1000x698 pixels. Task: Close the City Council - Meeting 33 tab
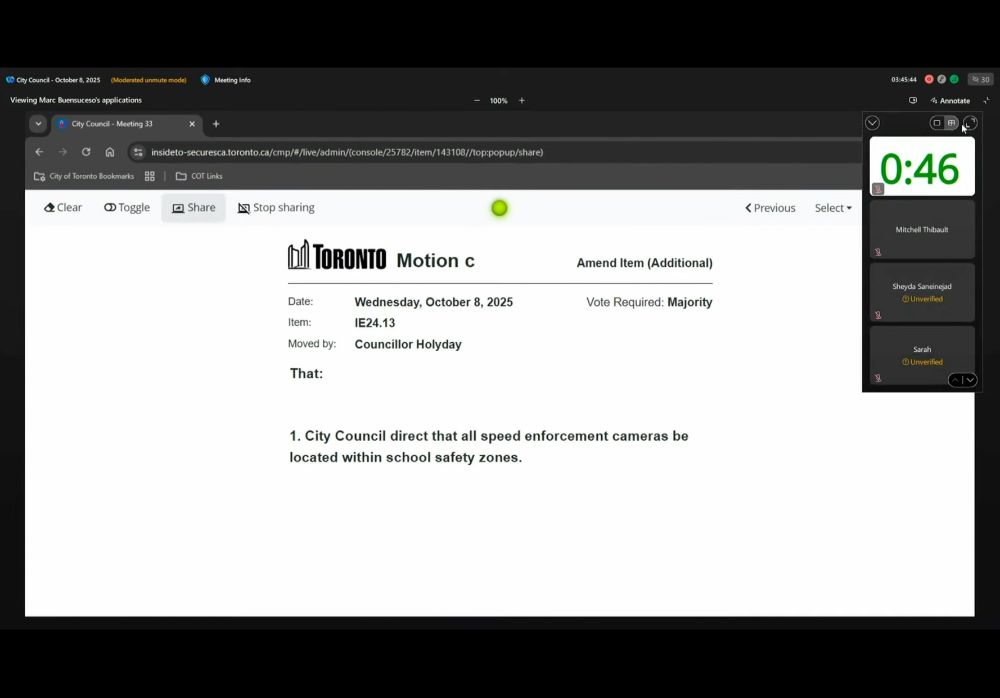pyautogui.click(x=192, y=124)
